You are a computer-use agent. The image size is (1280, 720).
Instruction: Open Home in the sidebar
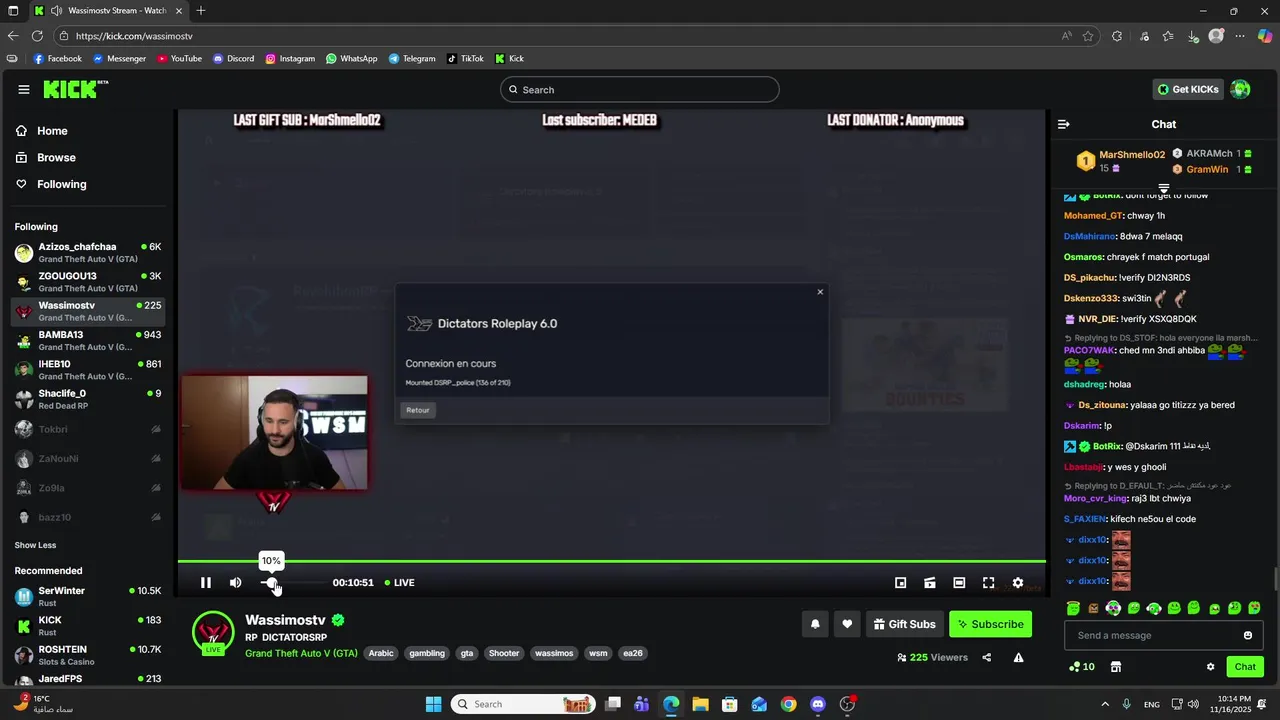click(x=42, y=131)
